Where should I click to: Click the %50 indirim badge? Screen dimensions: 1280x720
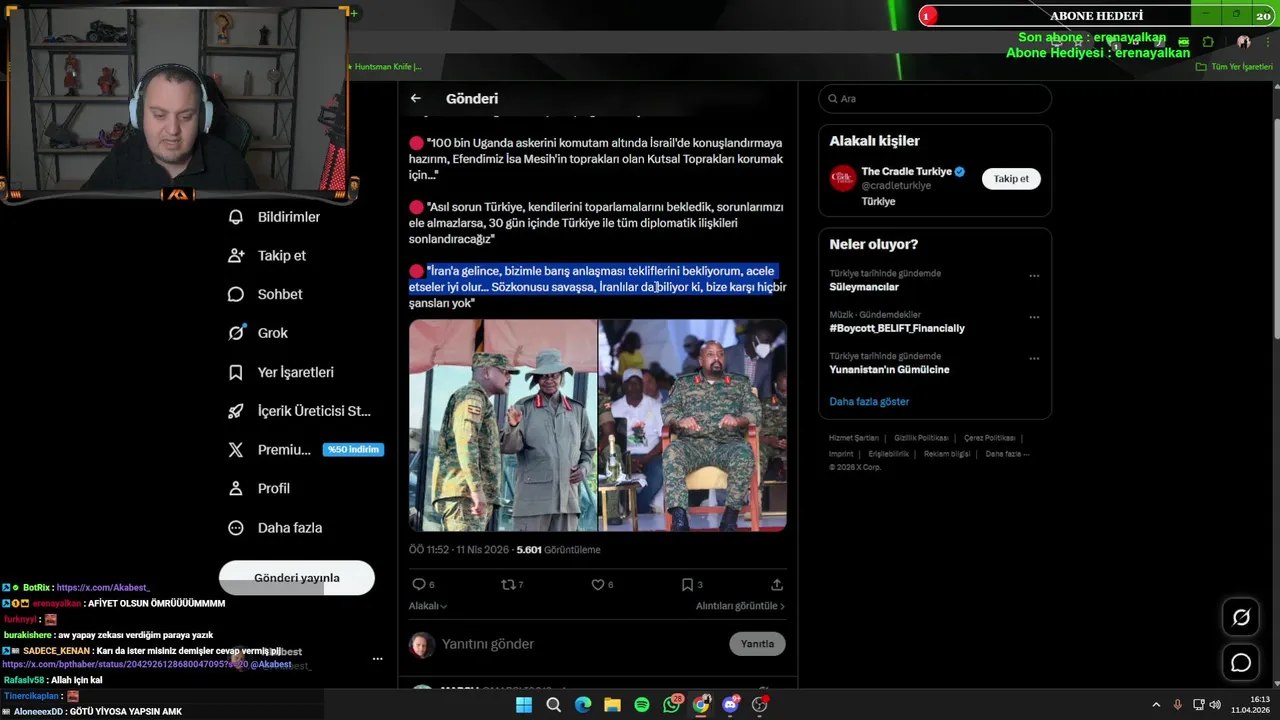354,450
